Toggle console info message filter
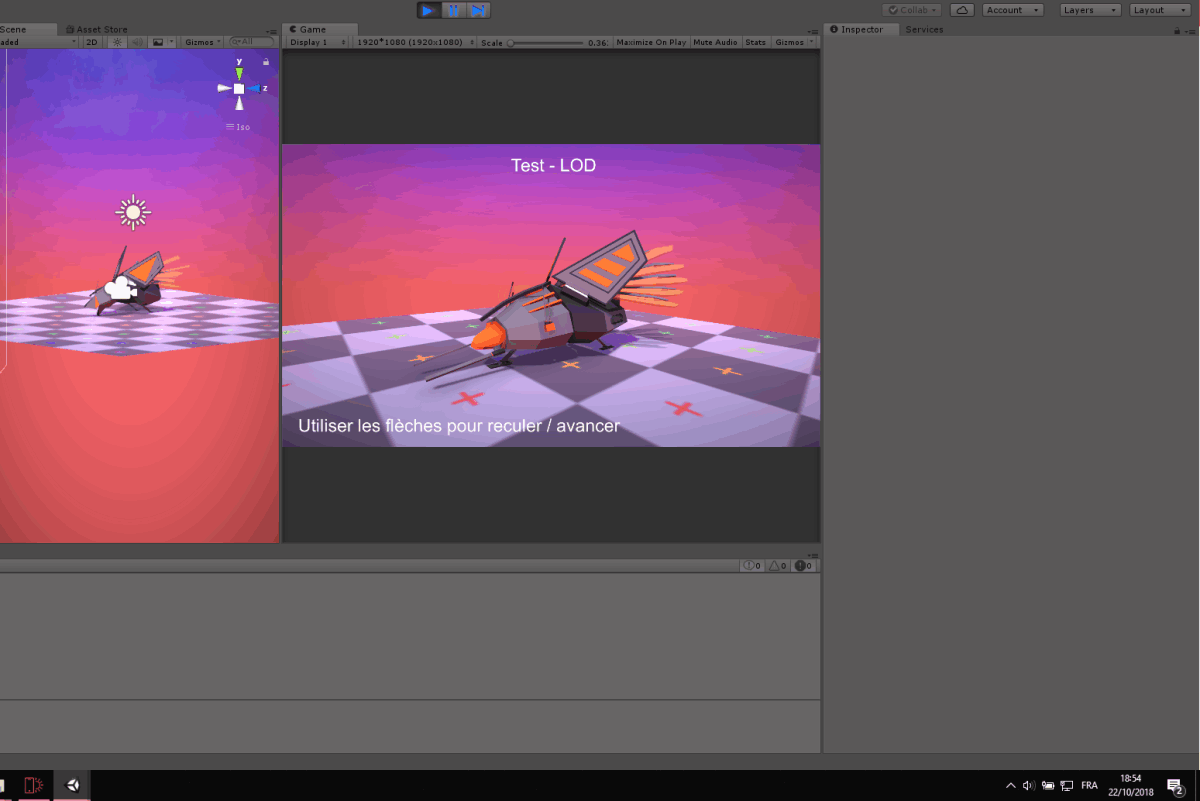The height and width of the screenshot is (801, 1200). pos(752,566)
